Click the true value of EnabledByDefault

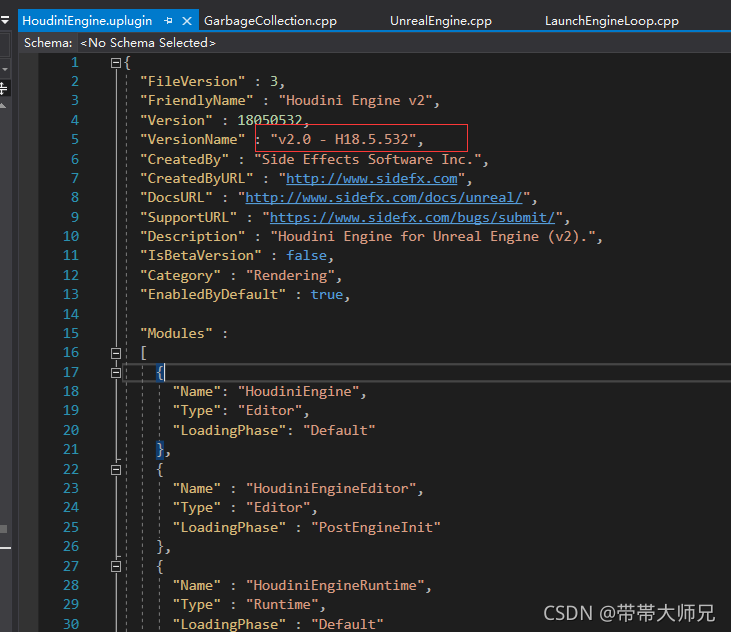[327, 295]
